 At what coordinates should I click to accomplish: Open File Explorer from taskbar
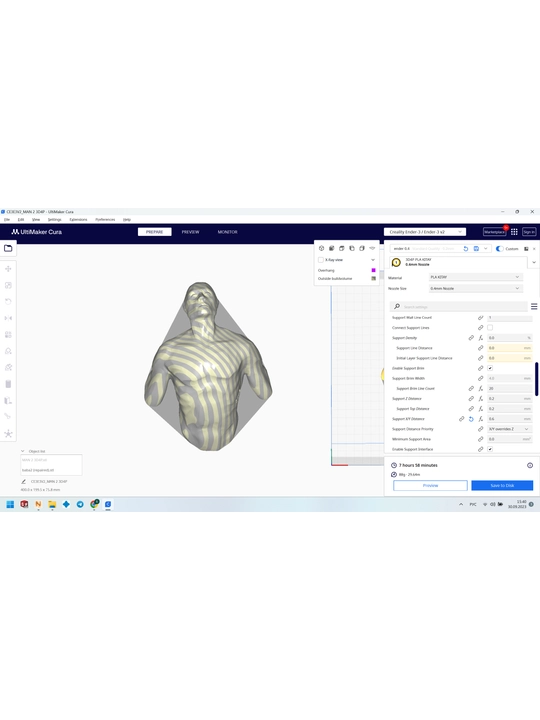[x=52, y=504]
